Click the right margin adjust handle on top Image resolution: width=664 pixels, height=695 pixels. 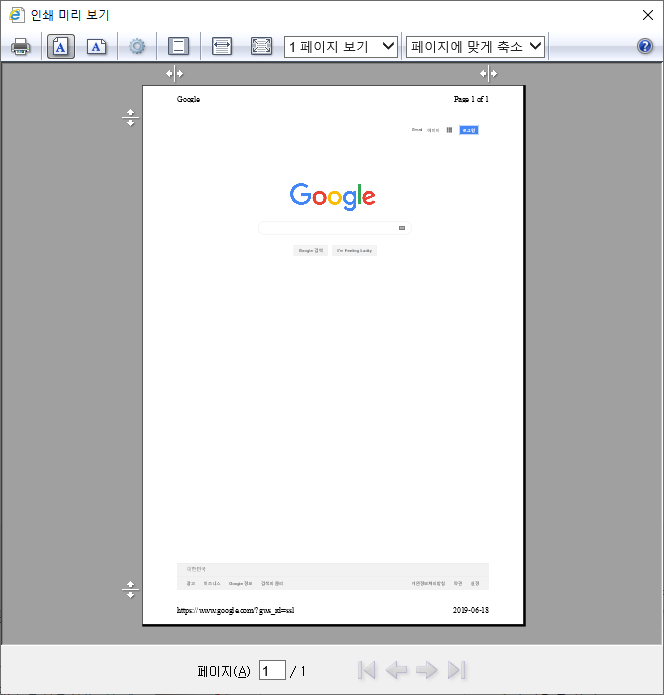tap(488, 74)
